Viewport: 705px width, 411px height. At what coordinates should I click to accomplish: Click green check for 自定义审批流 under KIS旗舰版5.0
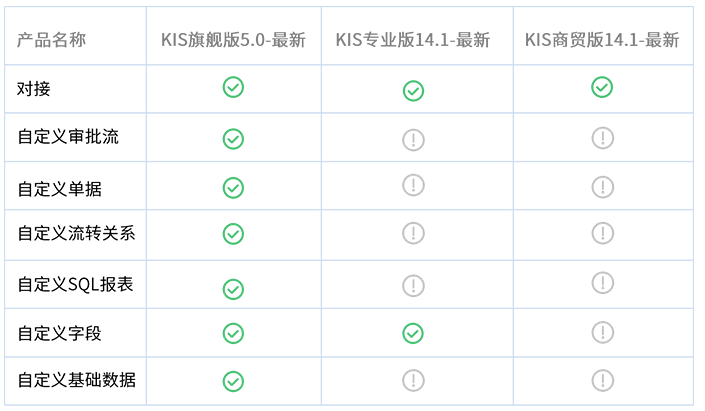(x=233, y=138)
